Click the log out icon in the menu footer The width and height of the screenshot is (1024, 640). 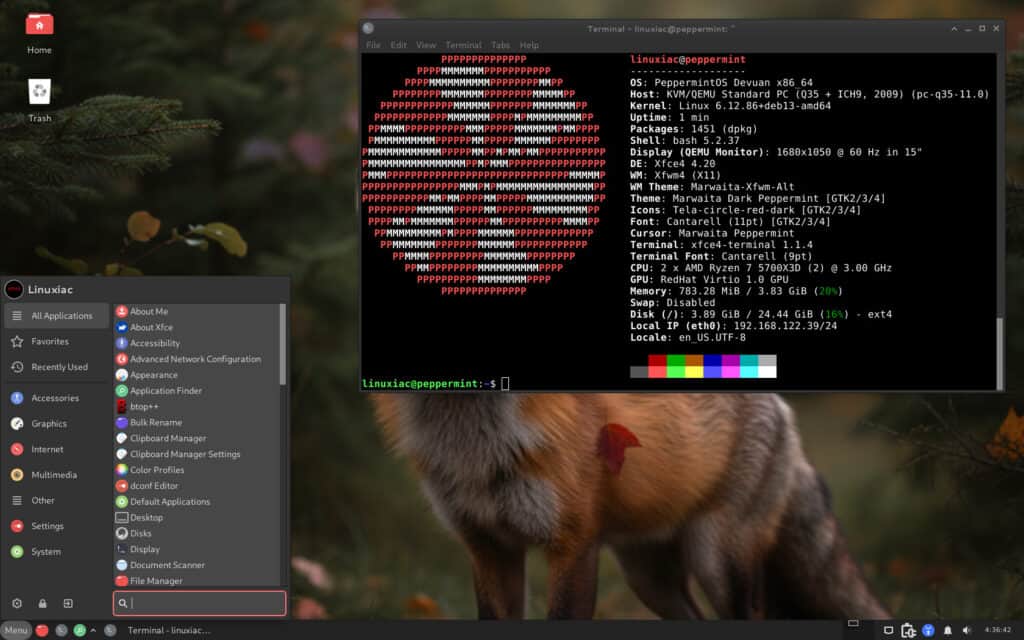pyautogui.click(x=68, y=603)
